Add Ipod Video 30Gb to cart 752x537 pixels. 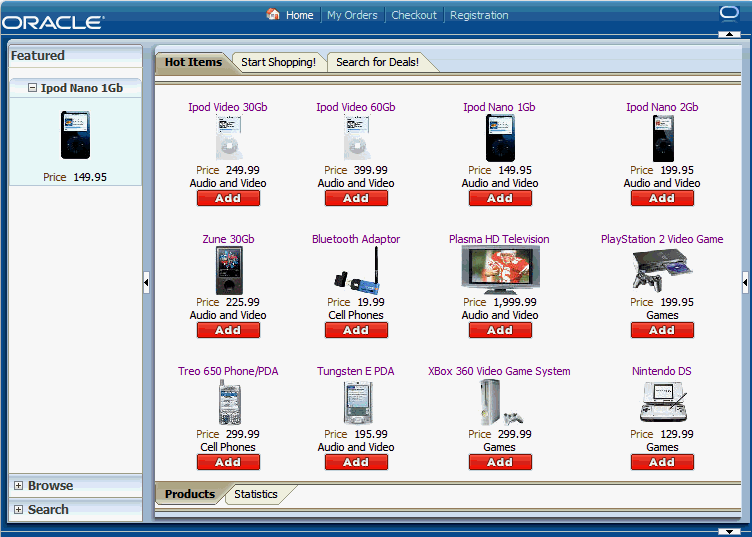point(228,198)
